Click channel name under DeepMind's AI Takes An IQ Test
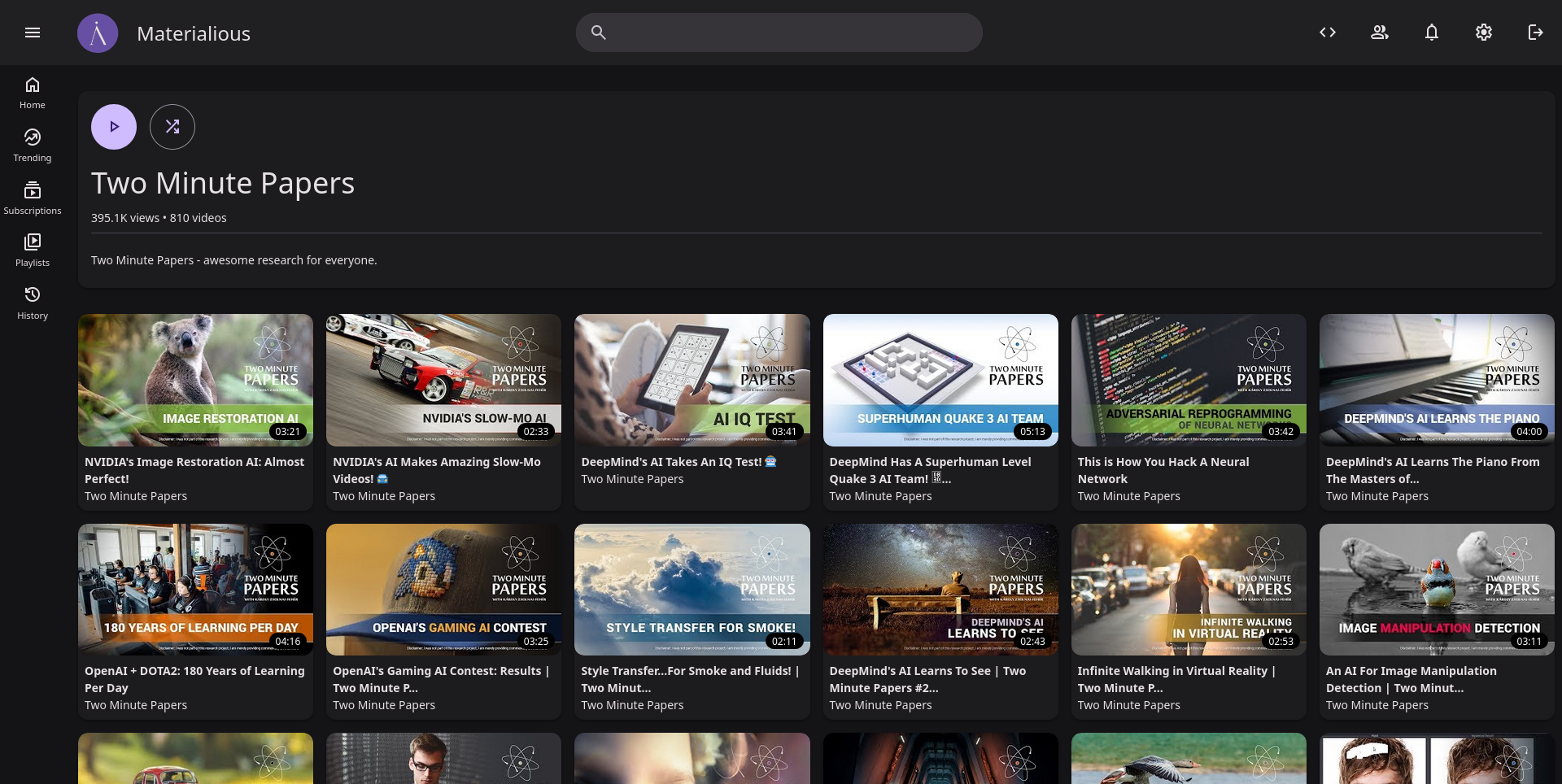This screenshot has width=1562, height=784. [x=632, y=479]
